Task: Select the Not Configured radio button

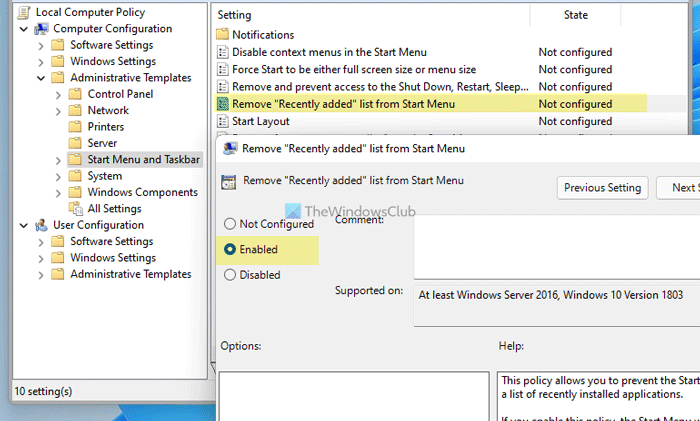Action: pyautogui.click(x=231, y=224)
